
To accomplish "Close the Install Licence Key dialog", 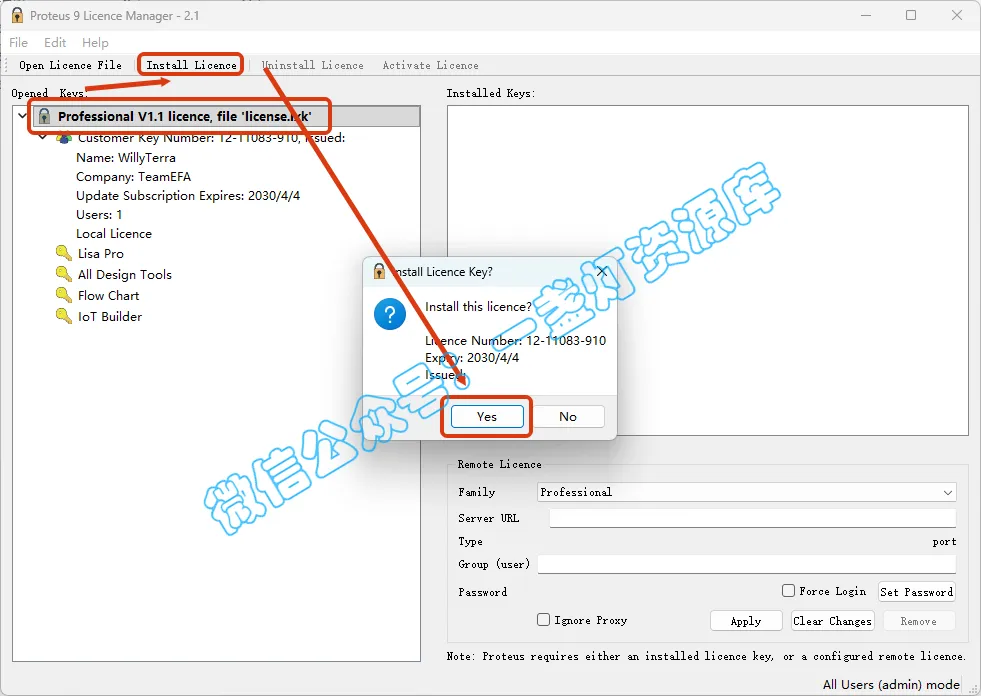I will [x=601, y=272].
